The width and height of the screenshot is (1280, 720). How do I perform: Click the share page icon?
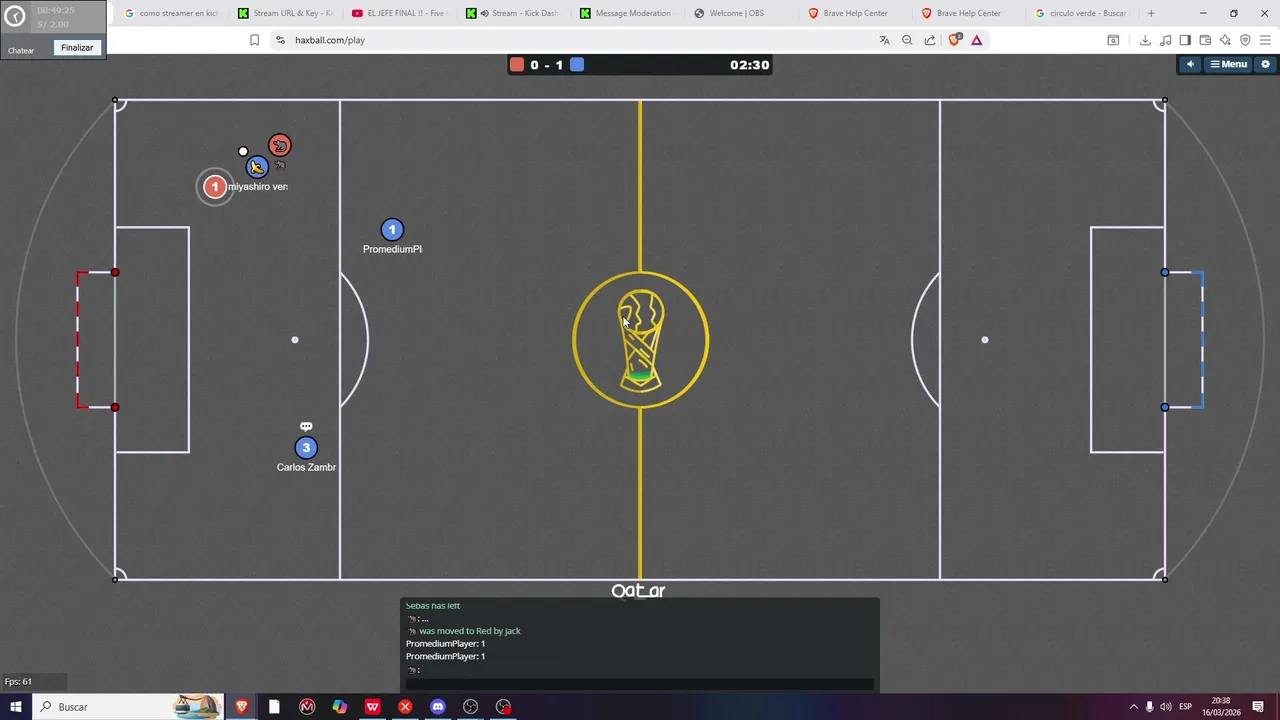930,40
